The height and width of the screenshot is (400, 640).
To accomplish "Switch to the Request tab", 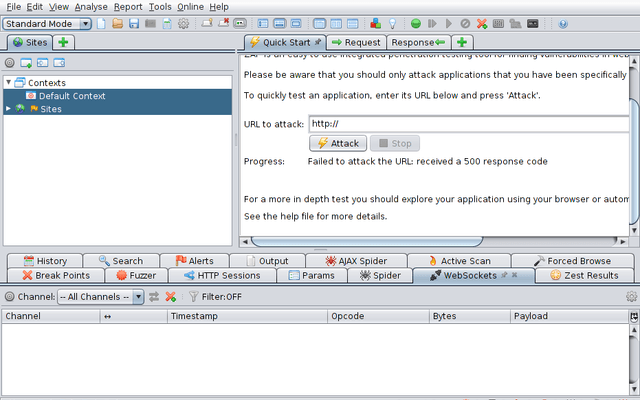I will point(356,42).
